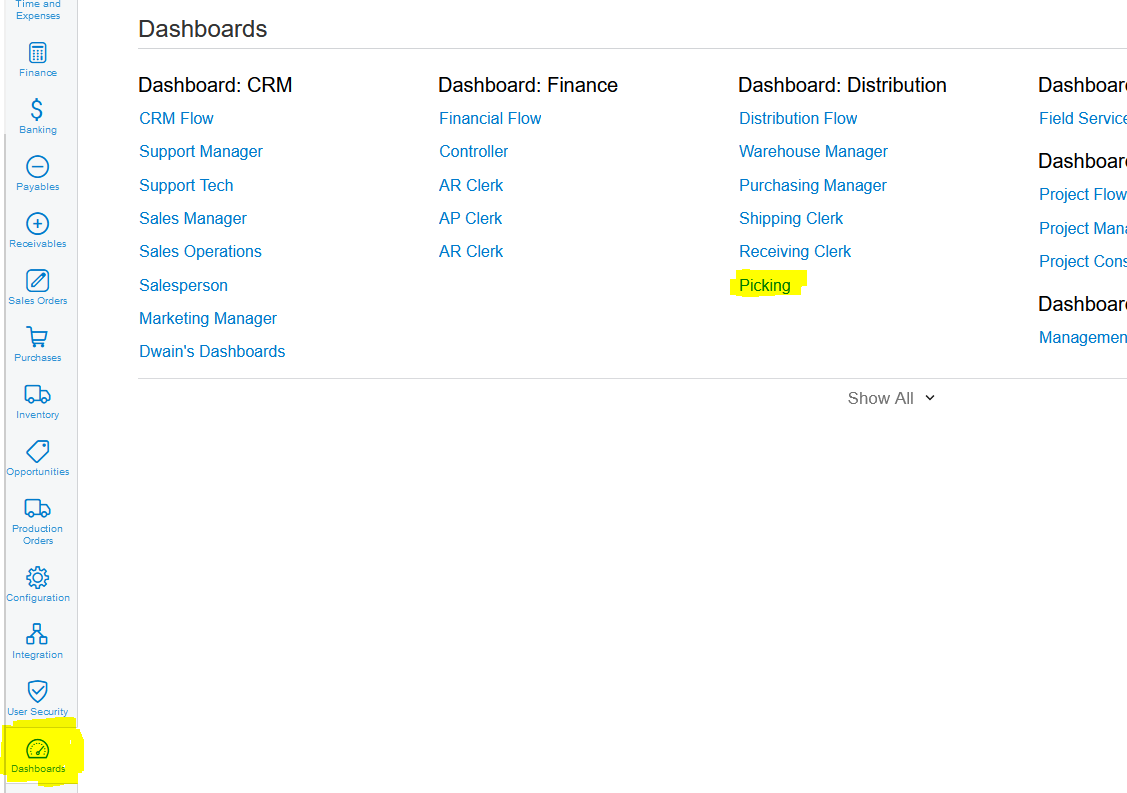This screenshot has width=1127, height=793.
Task: Open Payables minus-circle icon
Action: 38,167
